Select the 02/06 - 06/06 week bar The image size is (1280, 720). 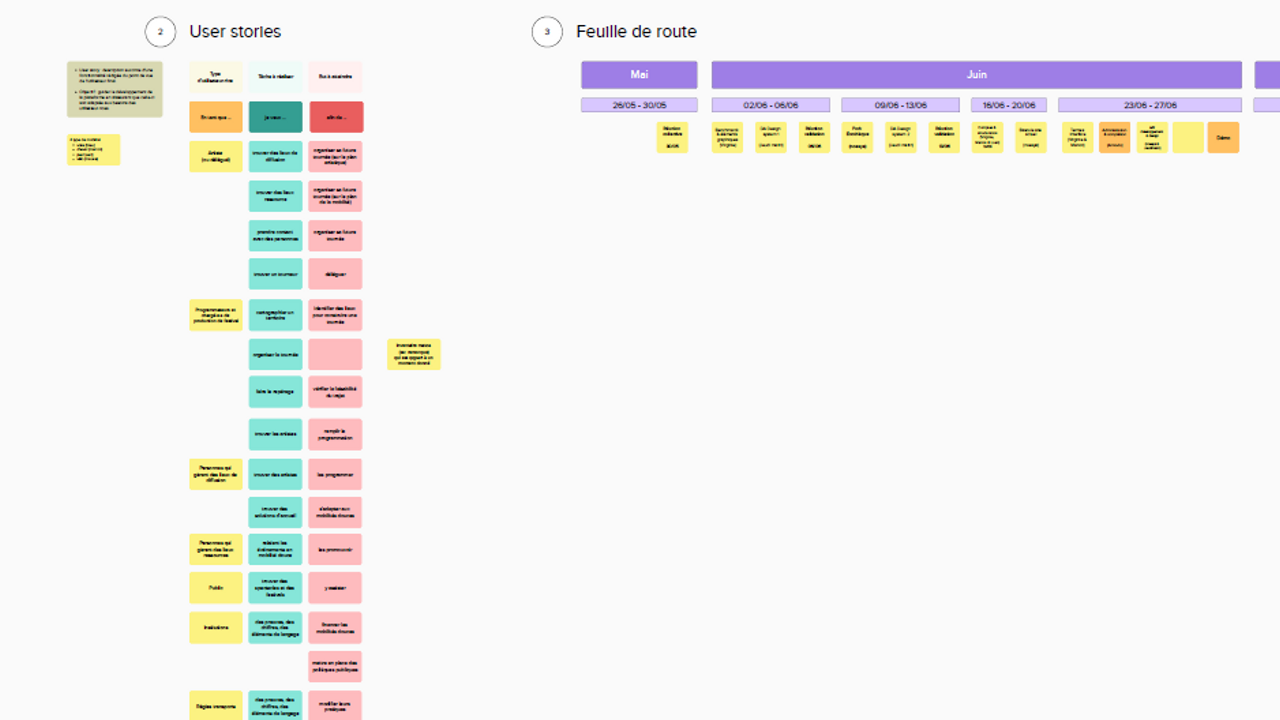[x=770, y=105]
